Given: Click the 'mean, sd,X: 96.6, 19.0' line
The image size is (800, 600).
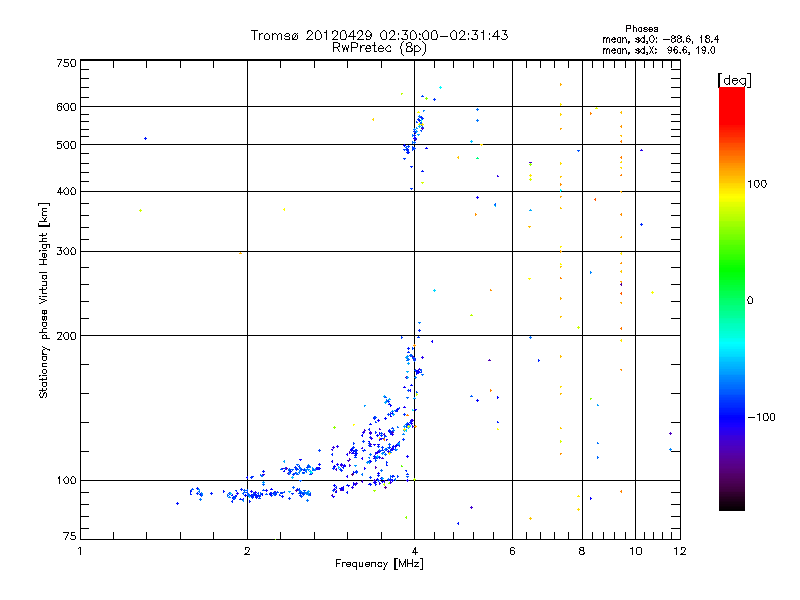Looking at the screenshot, I should [x=659, y=51].
